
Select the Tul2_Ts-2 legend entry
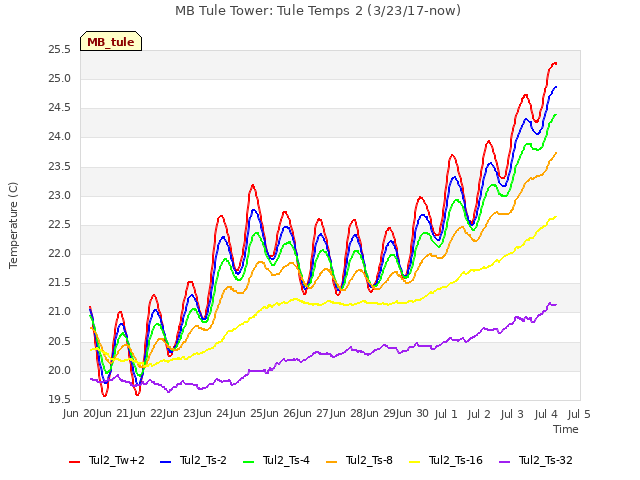[193, 461]
